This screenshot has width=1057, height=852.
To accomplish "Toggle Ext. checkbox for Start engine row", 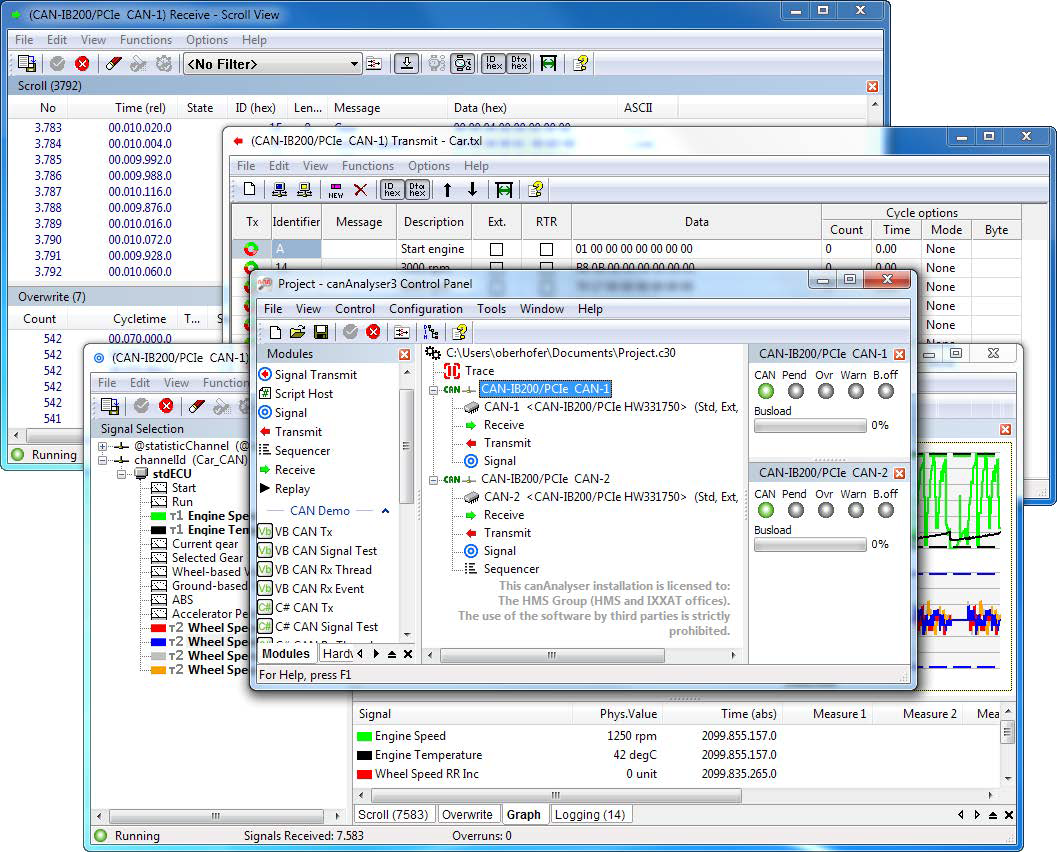I will (496, 249).
